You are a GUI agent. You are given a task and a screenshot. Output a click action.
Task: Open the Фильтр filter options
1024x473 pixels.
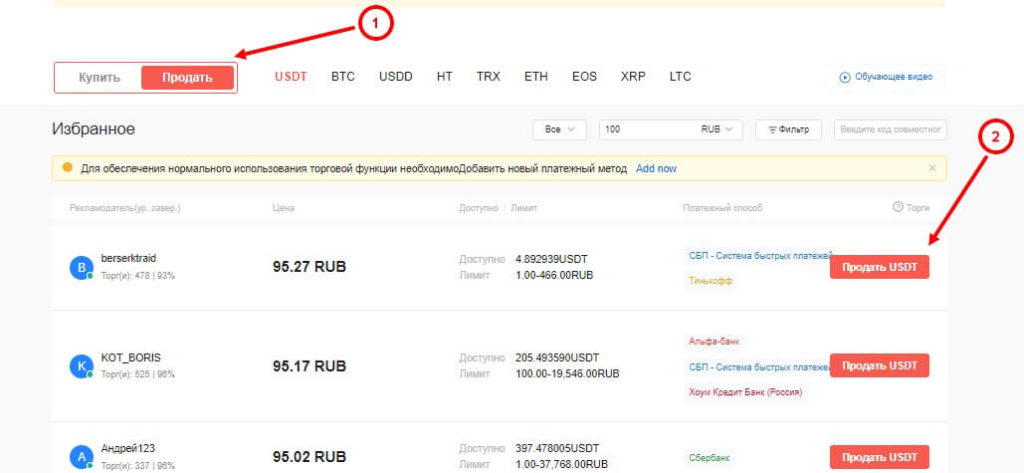pos(788,130)
